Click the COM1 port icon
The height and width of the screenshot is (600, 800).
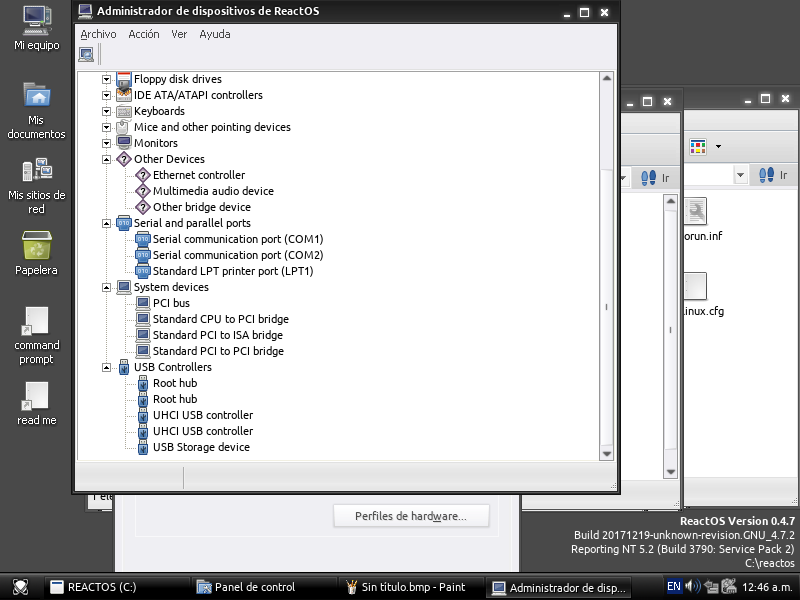143,239
